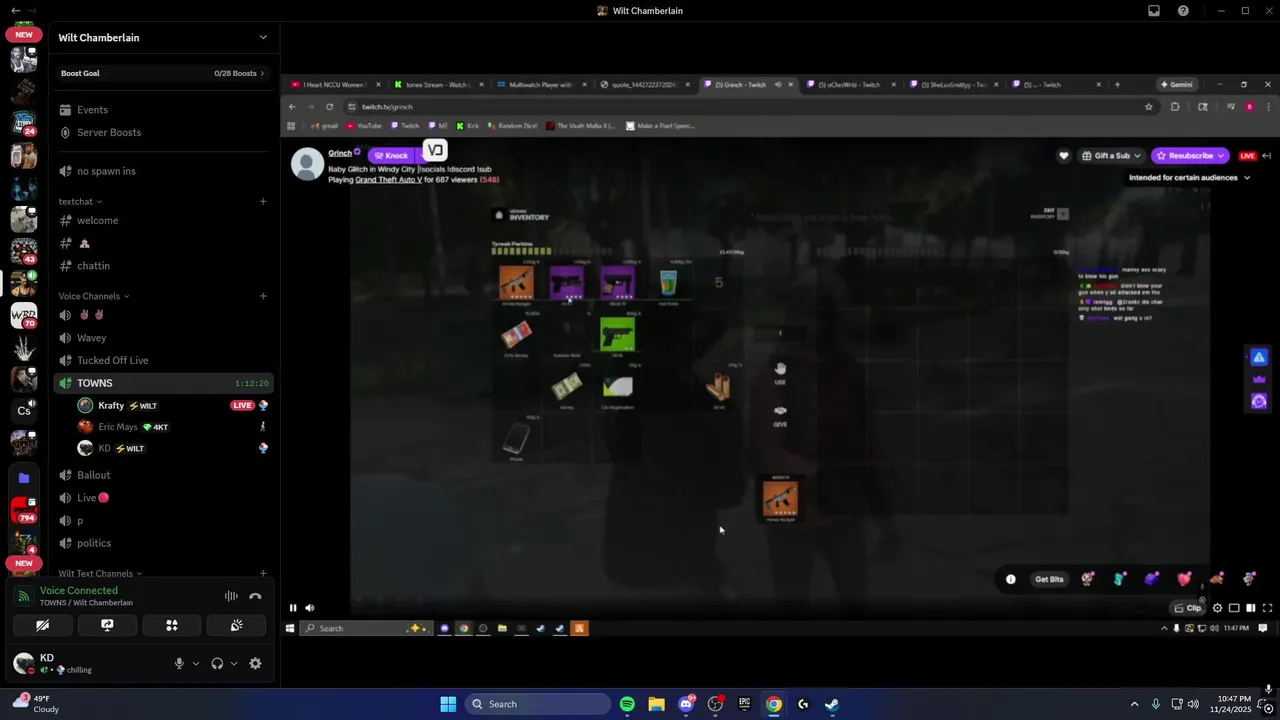This screenshot has width=1280, height=720.
Task: Open the Activities launcher button
Action: coord(172,625)
